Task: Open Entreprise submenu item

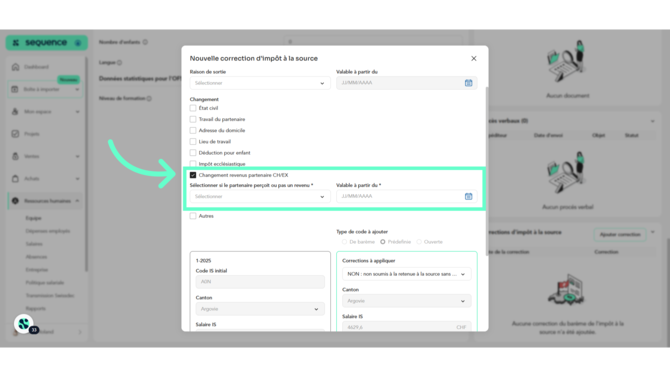Action: [36, 270]
